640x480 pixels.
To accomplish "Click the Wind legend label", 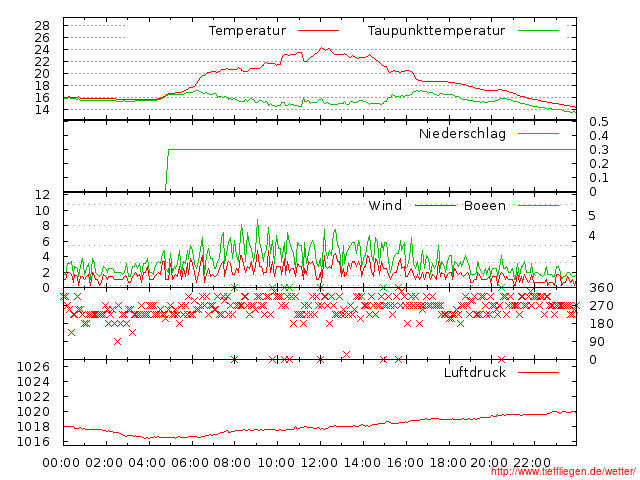I will tap(385, 205).
